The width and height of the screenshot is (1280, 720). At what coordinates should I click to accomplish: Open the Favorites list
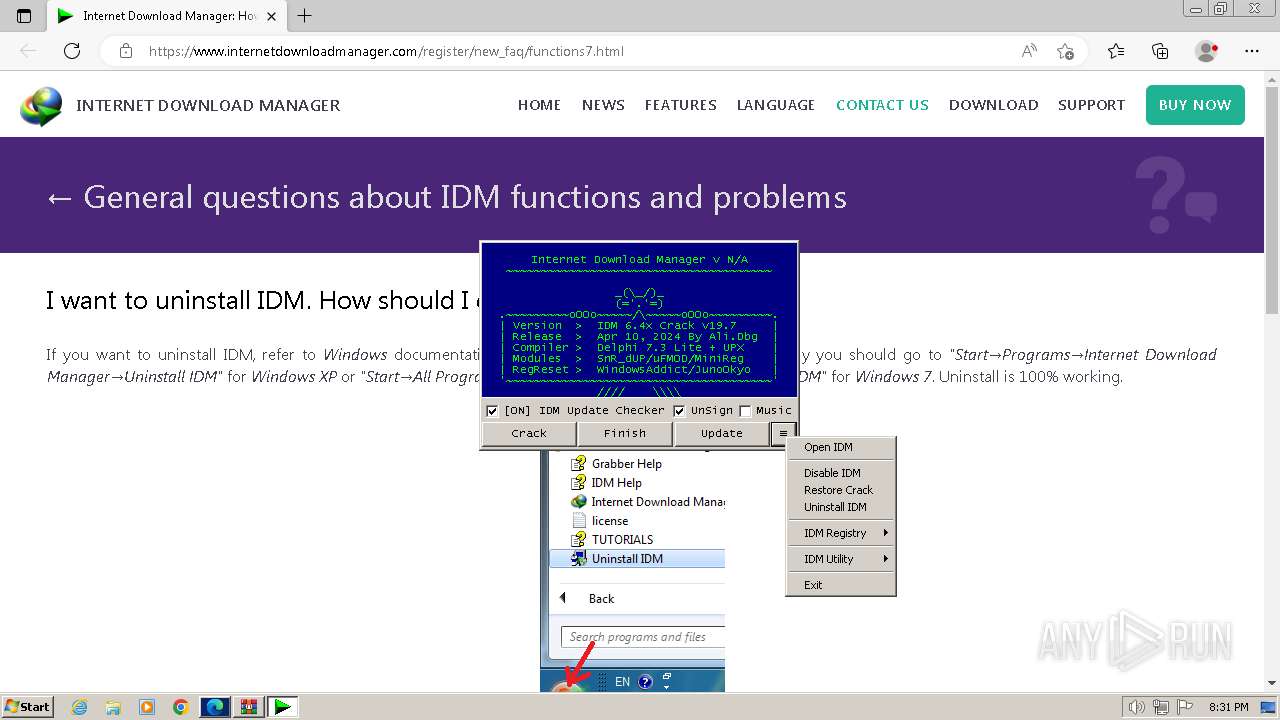pyautogui.click(x=1116, y=51)
